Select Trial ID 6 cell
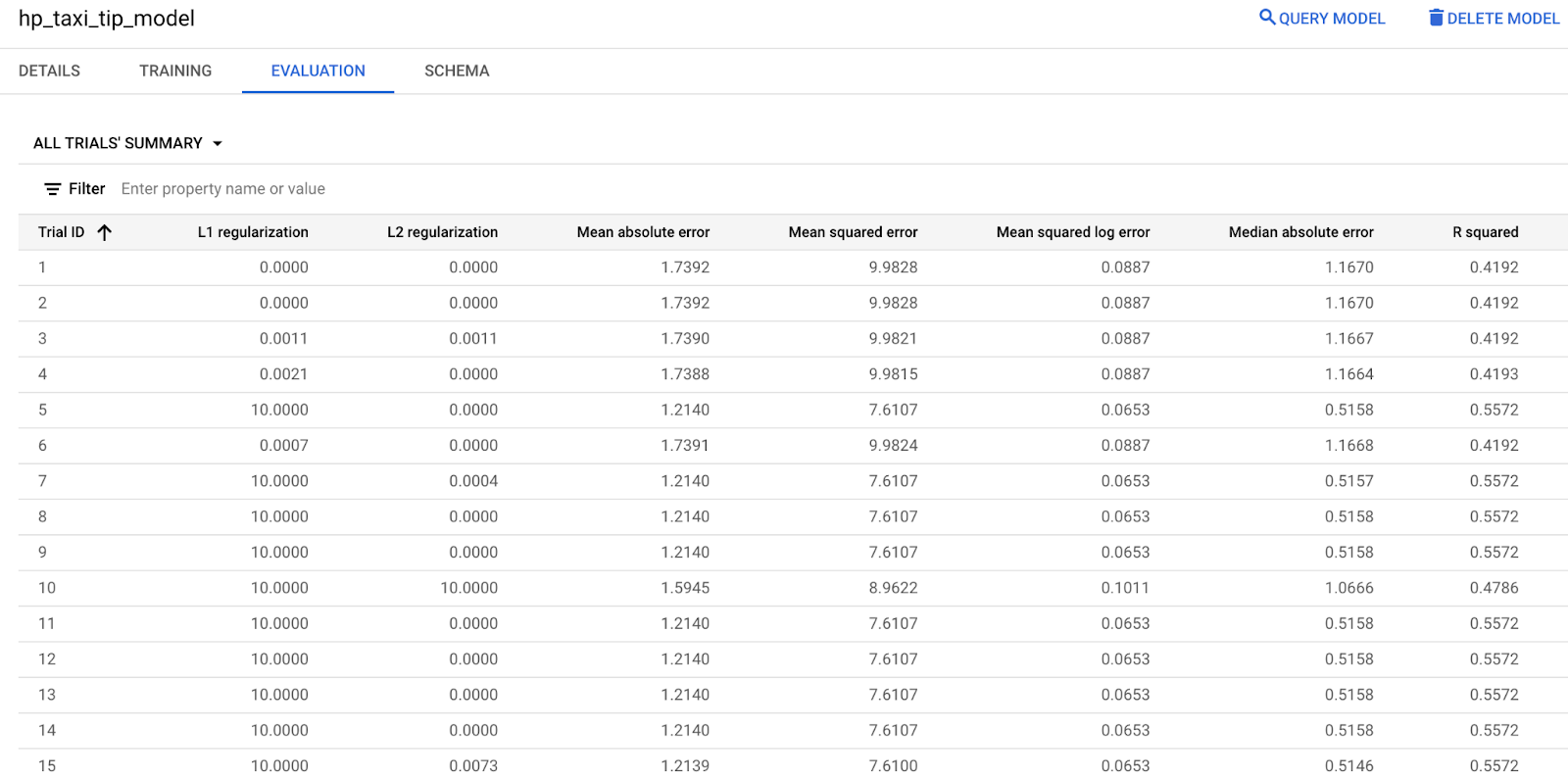 click(x=42, y=446)
